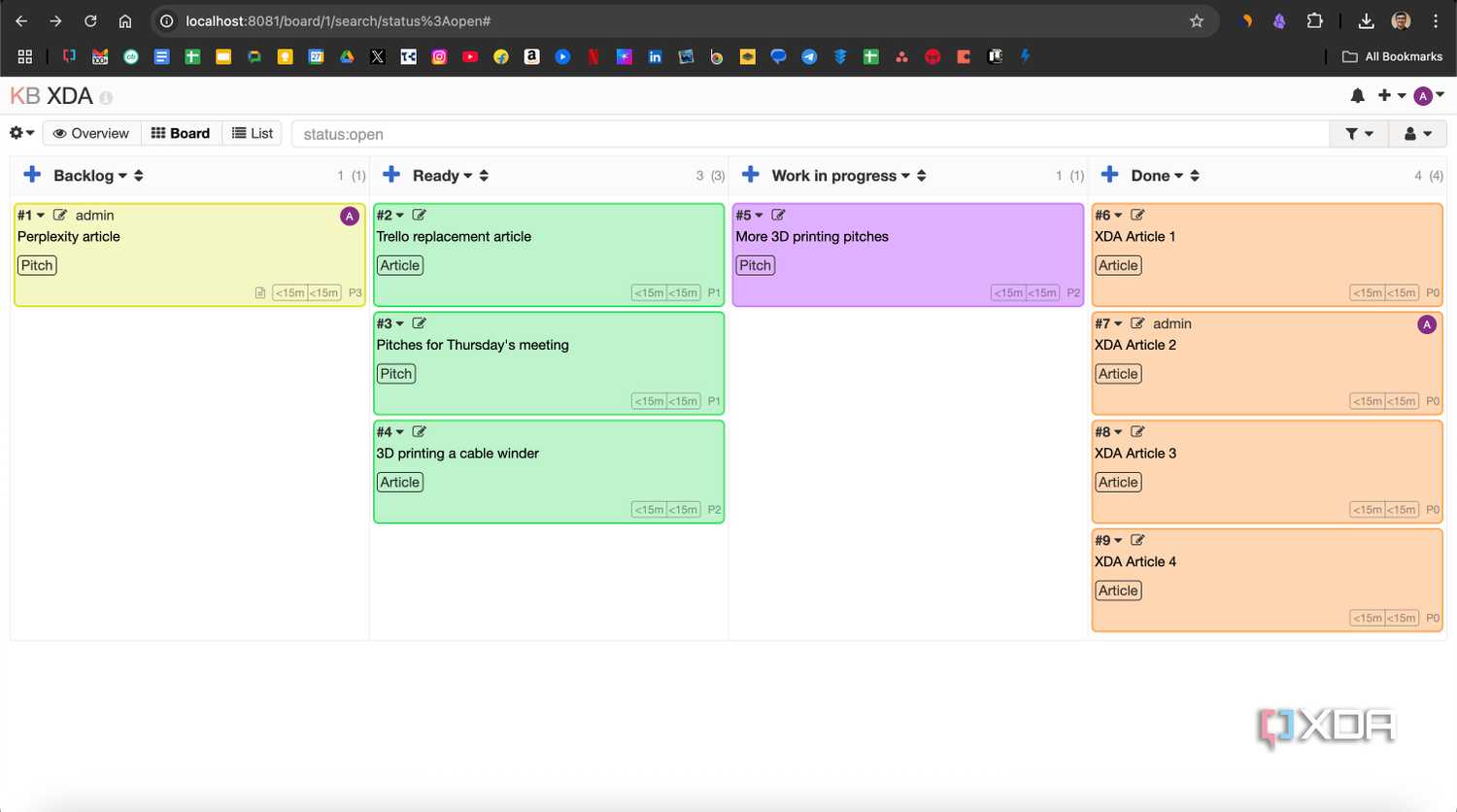Image resolution: width=1457 pixels, height=812 pixels.
Task: Edit task #3 Pitches for Thursday's meeting
Action: (x=420, y=323)
